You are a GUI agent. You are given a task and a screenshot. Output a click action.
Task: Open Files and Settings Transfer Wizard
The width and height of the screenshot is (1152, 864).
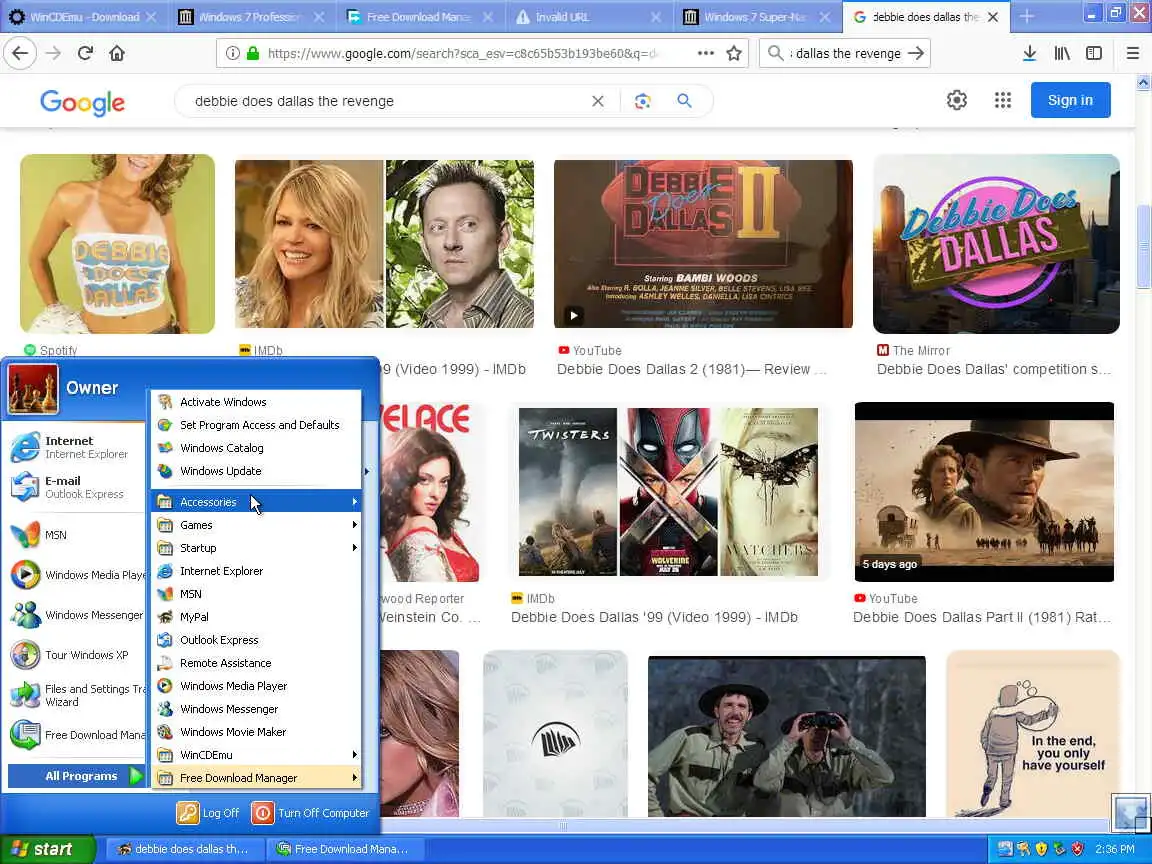coord(76,695)
